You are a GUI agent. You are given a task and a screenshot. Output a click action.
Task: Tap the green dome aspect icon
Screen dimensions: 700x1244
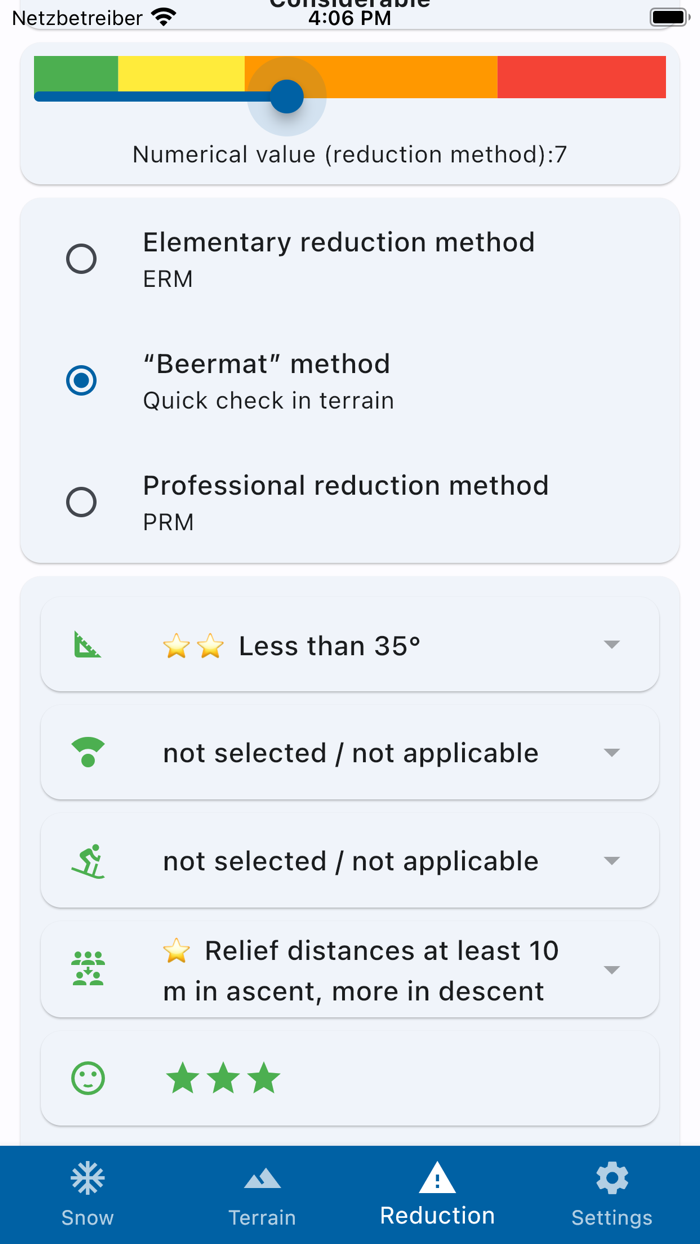tap(88, 752)
